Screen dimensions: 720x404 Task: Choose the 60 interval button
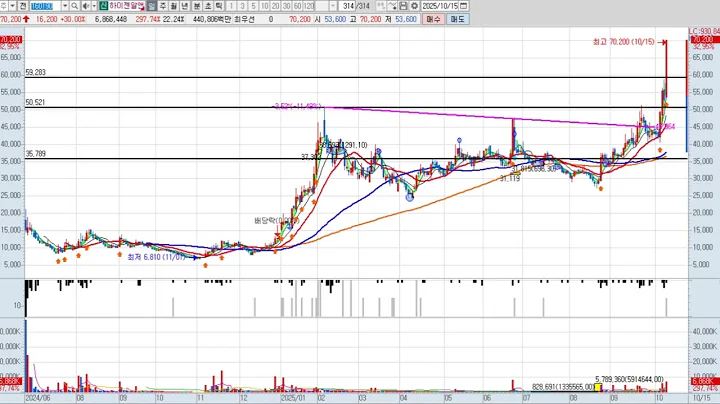coord(298,6)
